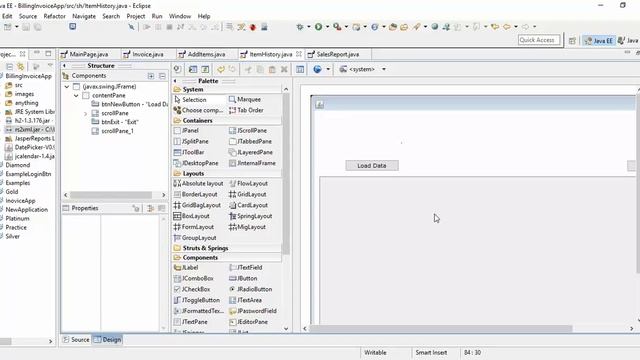
Task: Select BorderLayout in the palette
Action: click(x=196, y=194)
